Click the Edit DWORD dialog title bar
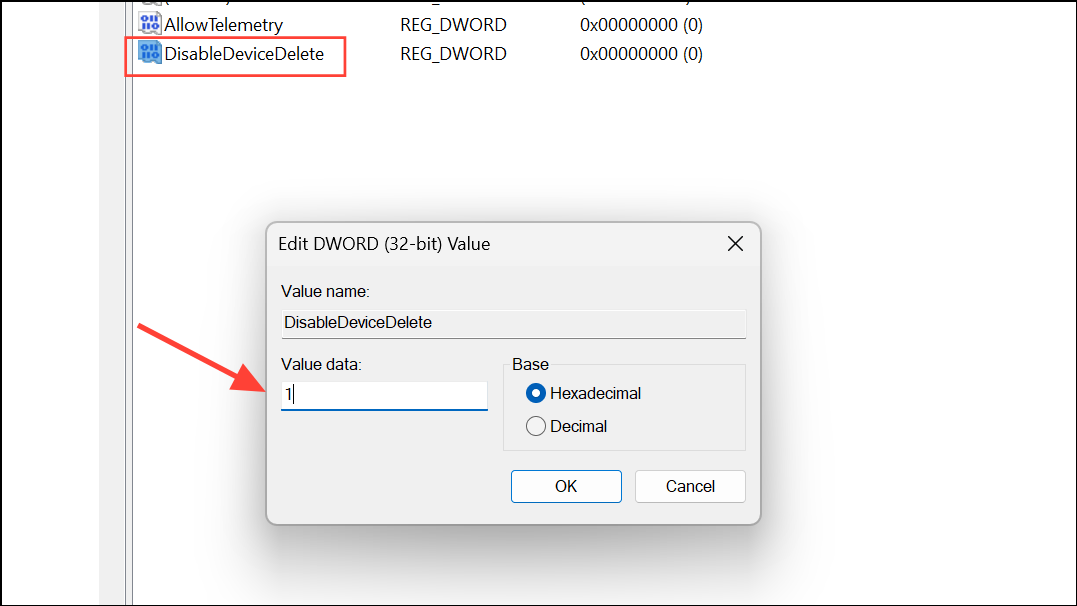Viewport: 1077px width, 606px height. tap(450, 243)
